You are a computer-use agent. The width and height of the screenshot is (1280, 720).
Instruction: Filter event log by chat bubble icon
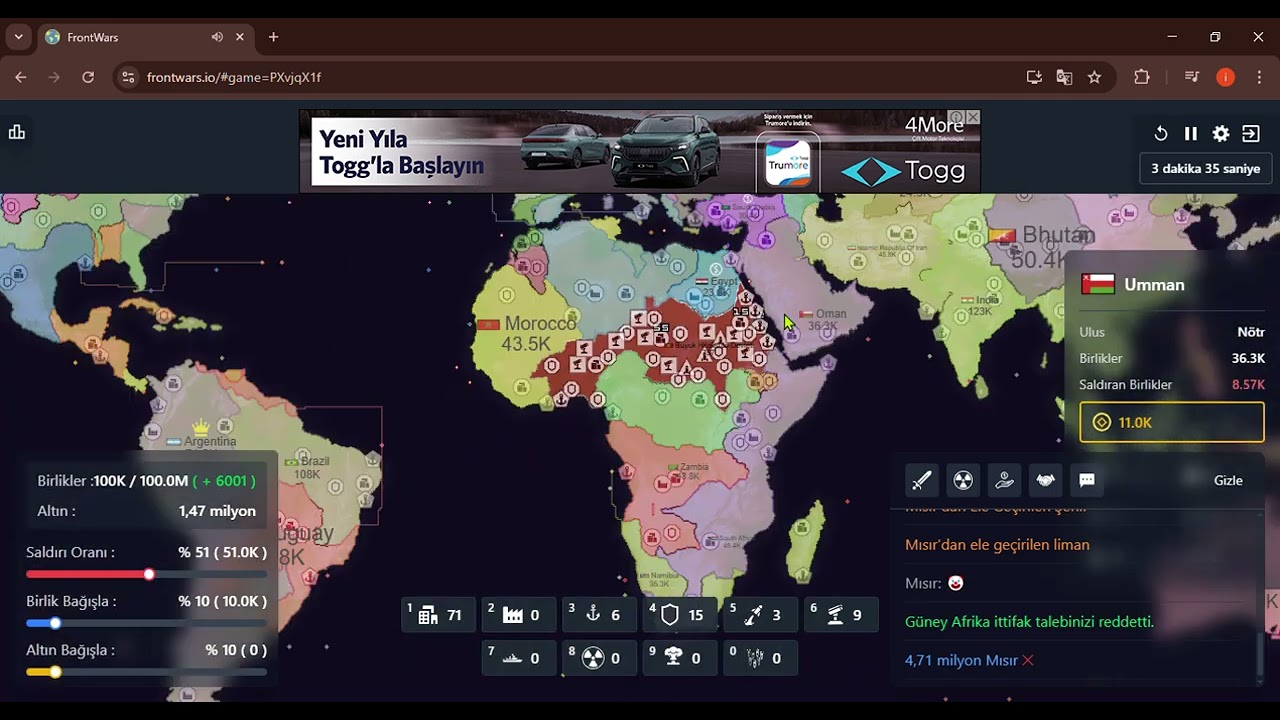coord(1087,481)
